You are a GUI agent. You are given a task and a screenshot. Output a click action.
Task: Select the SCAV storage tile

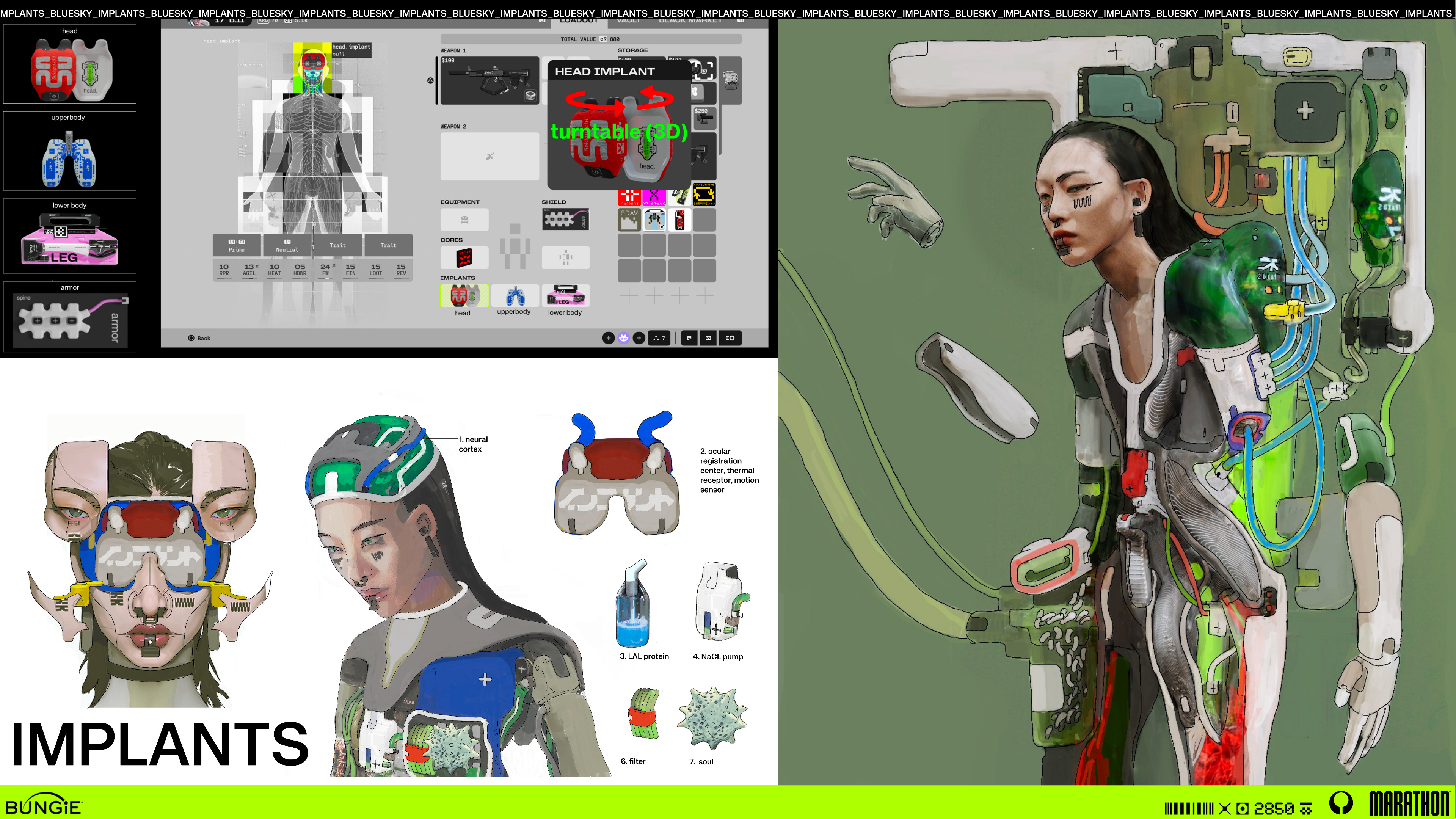click(629, 220)
